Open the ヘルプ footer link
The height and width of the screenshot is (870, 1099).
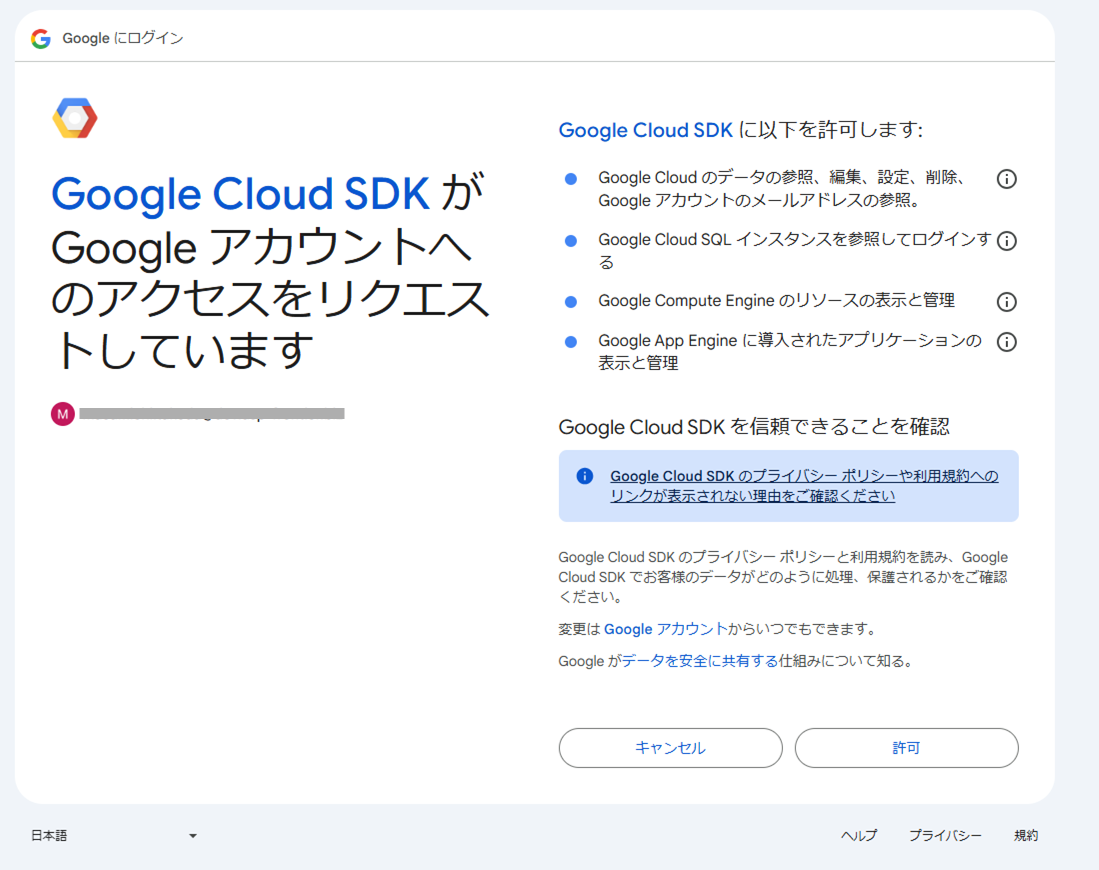(859, 835)
